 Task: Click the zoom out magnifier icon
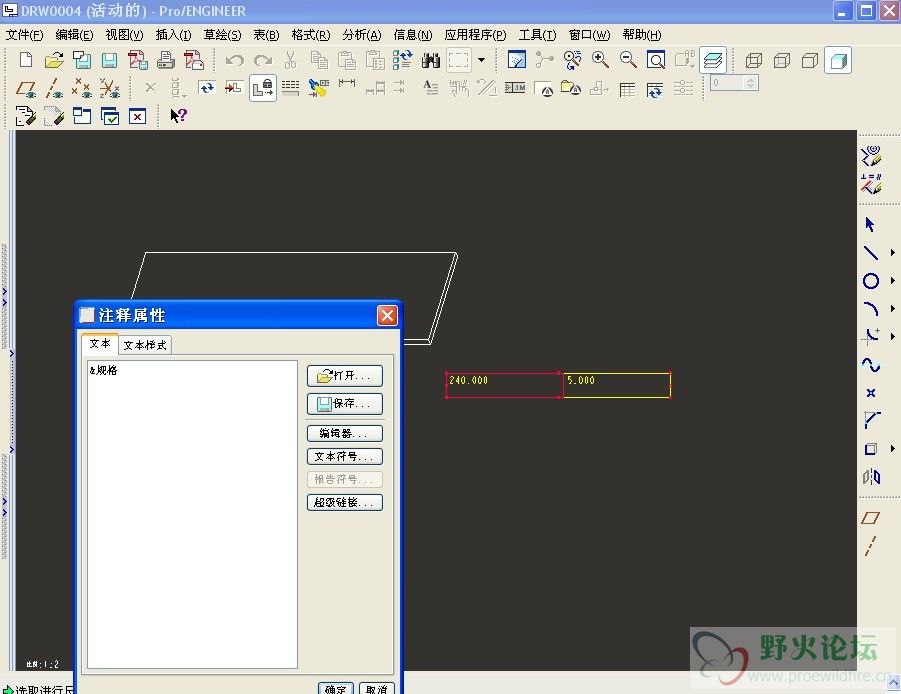[x=628, y=60]
